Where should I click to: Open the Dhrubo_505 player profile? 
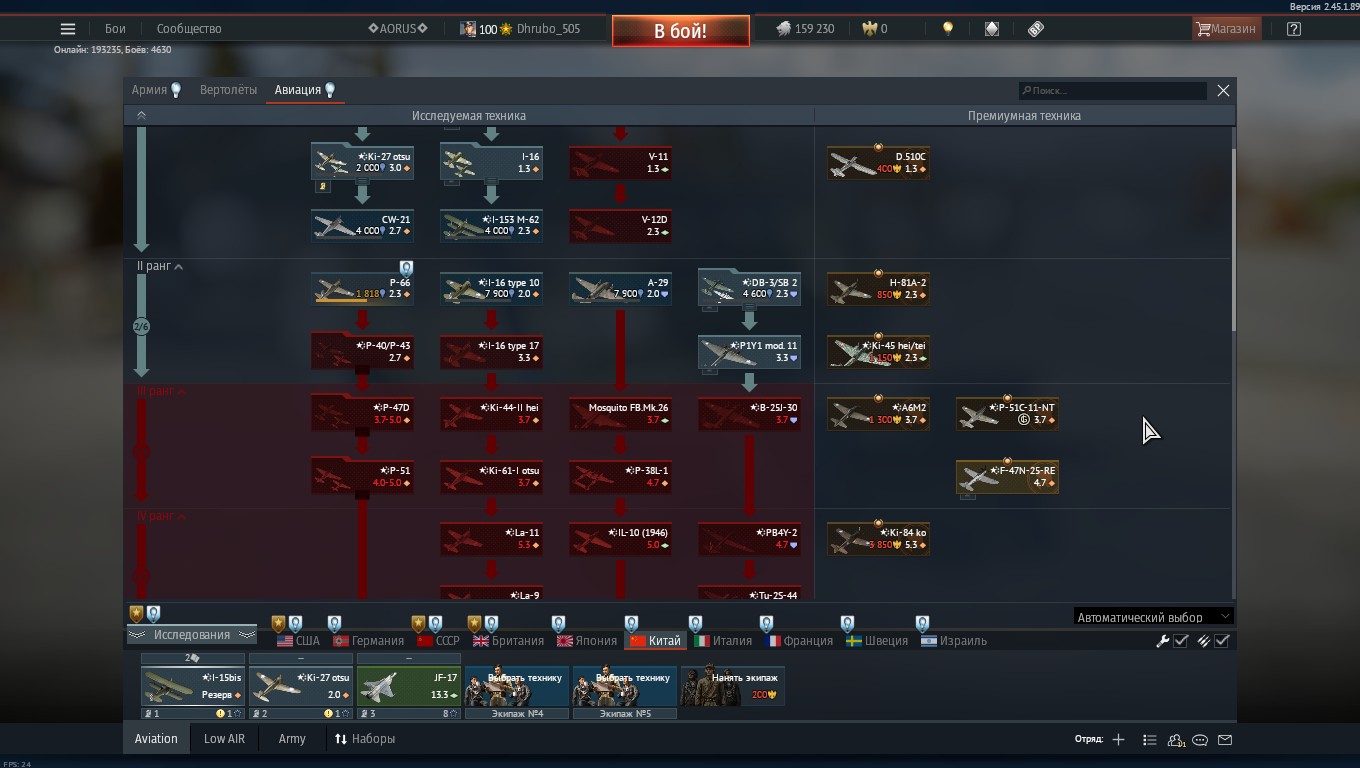pyautogui.click(x=548, y=29)
